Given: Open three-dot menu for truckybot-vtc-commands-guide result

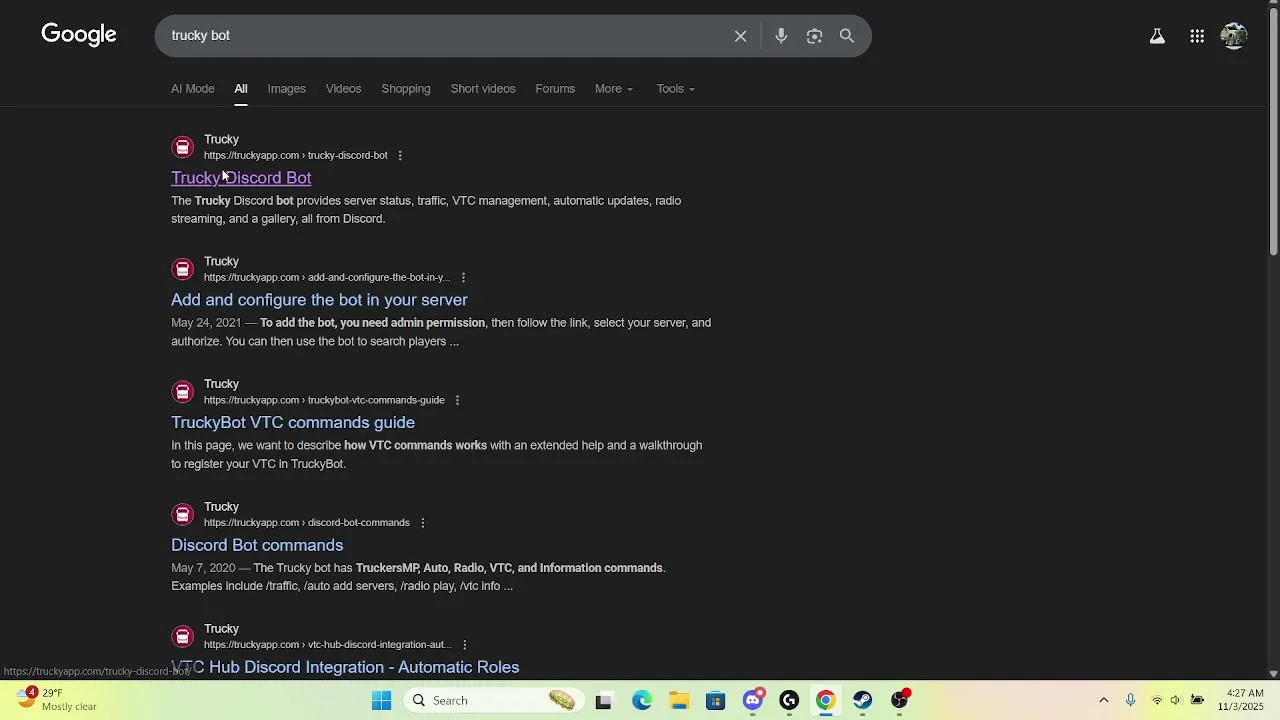Looking at the screenshot, I should 457,400.
